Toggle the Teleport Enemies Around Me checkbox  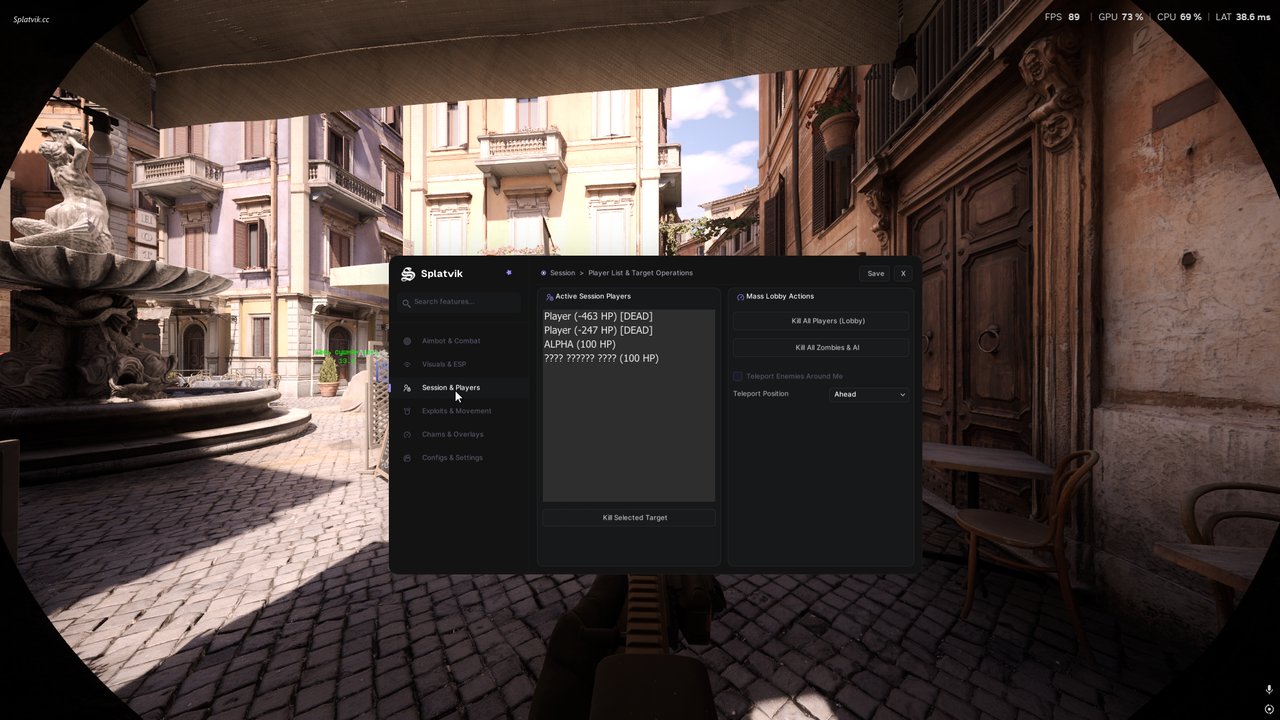click(738, 376)
